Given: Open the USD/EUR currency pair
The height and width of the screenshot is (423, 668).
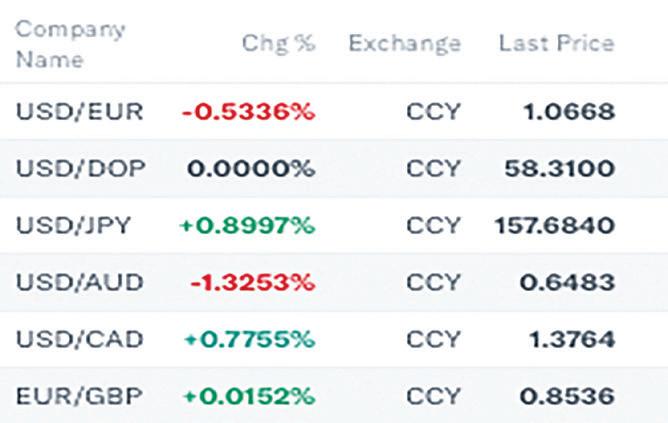Looking at the screenshot, I should click(79, 112).
